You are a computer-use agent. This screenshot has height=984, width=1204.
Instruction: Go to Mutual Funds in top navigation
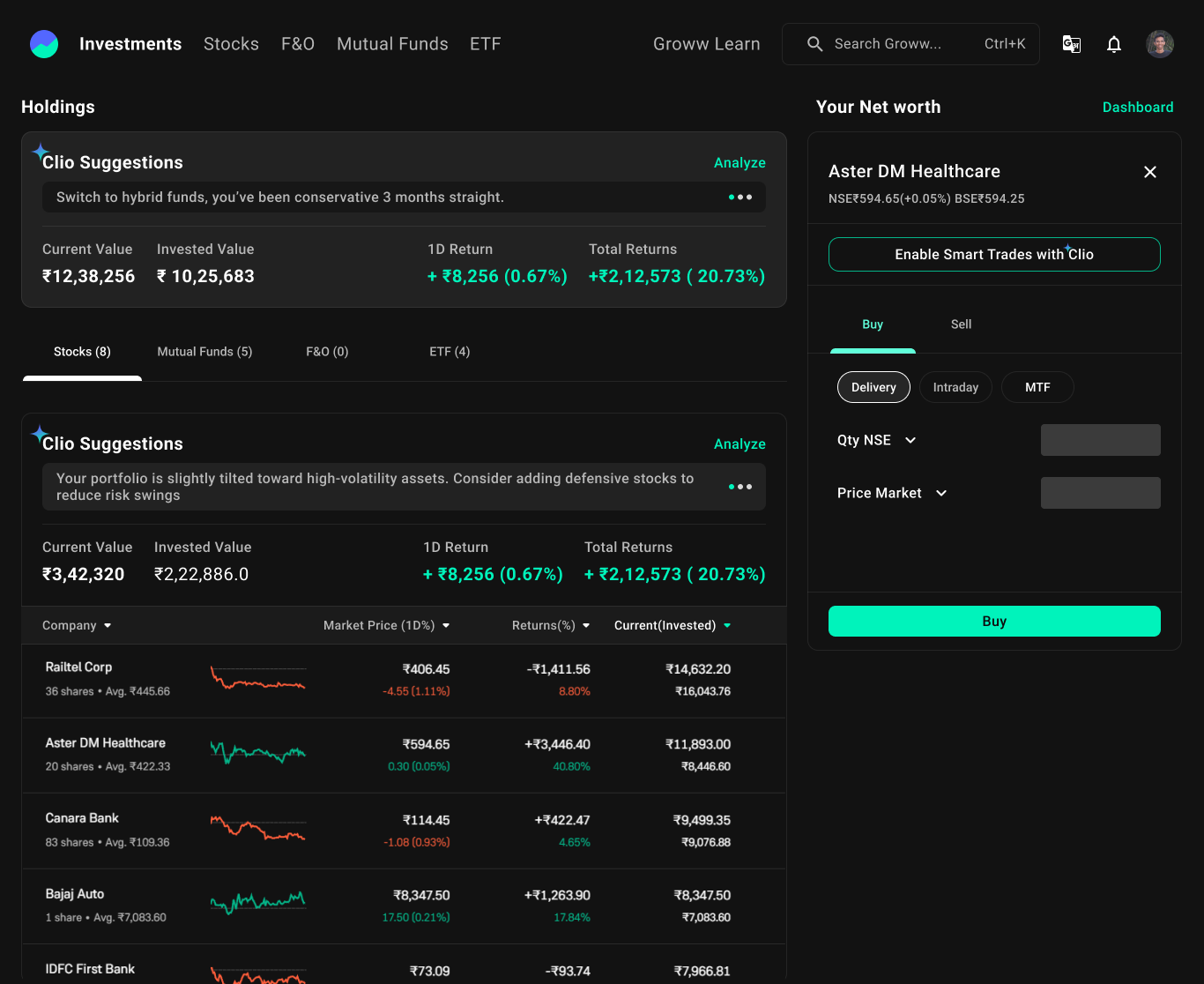tap(392, 44)
